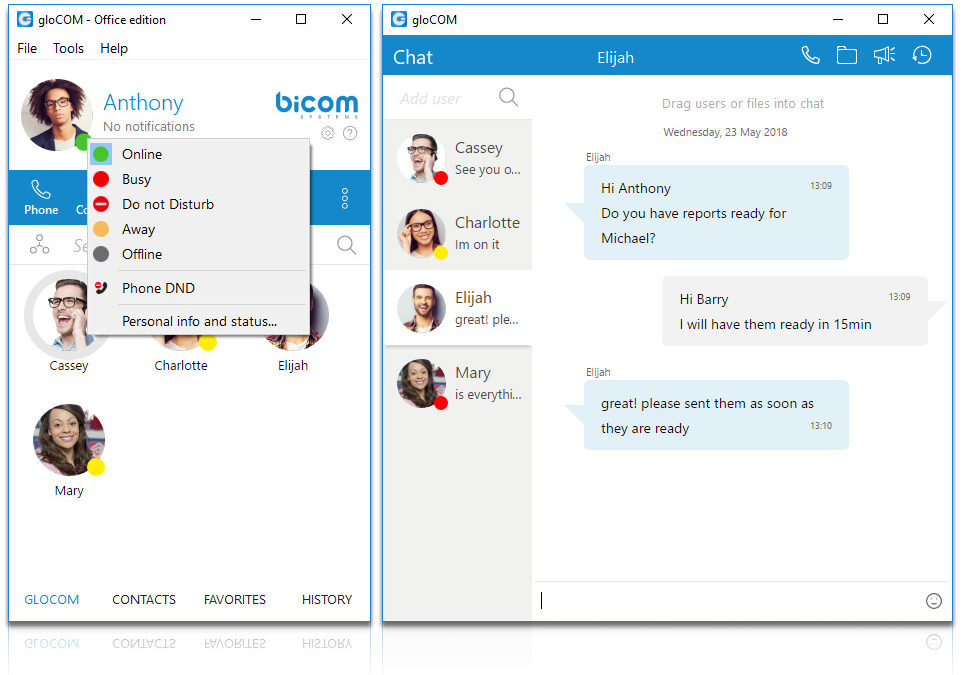
Task: Enable Do not Disturb status
Action: coord(167,204)
